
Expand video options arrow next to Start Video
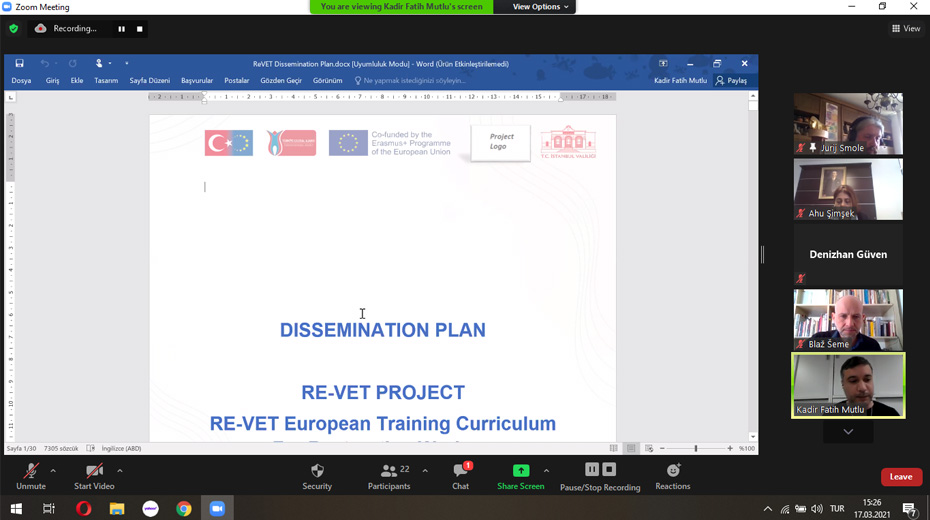120,470
